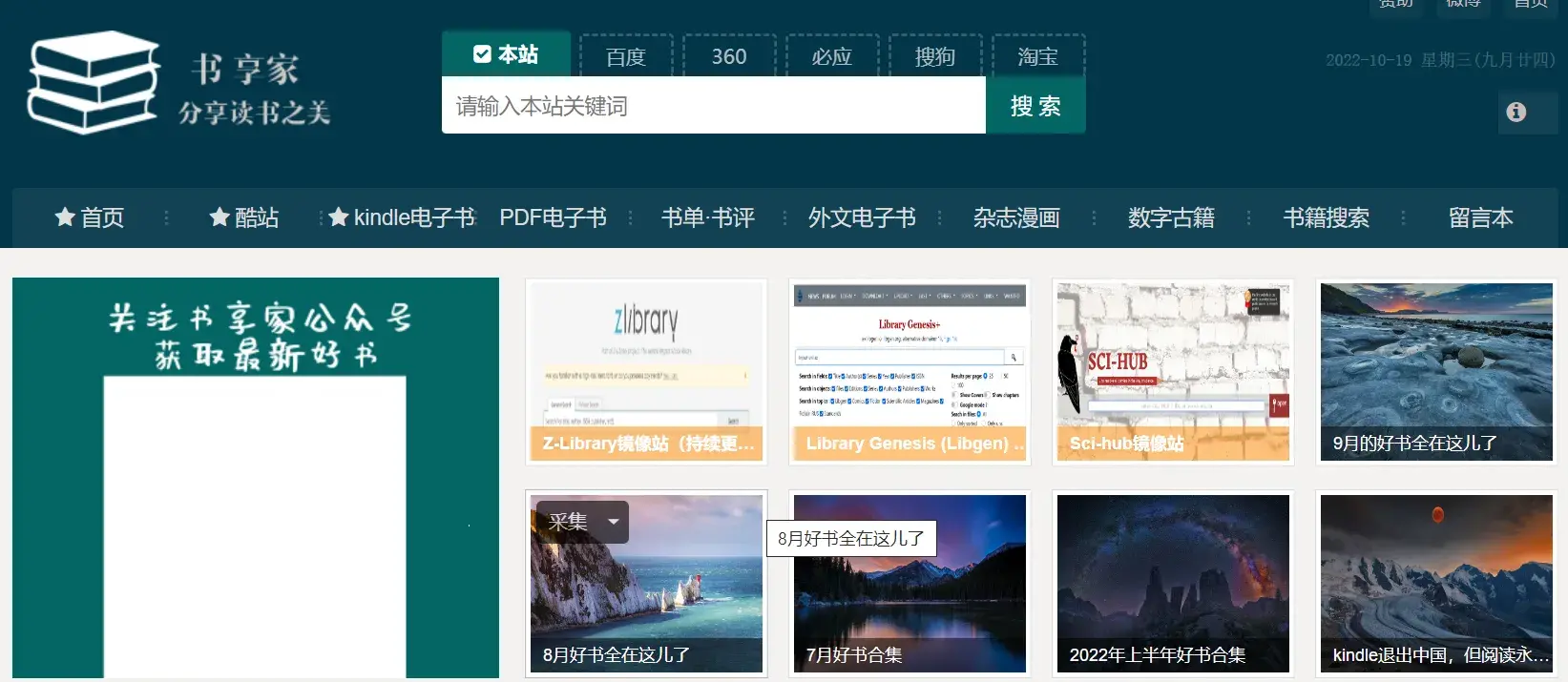Select 淘宝 as search source

coord(1037,57)
